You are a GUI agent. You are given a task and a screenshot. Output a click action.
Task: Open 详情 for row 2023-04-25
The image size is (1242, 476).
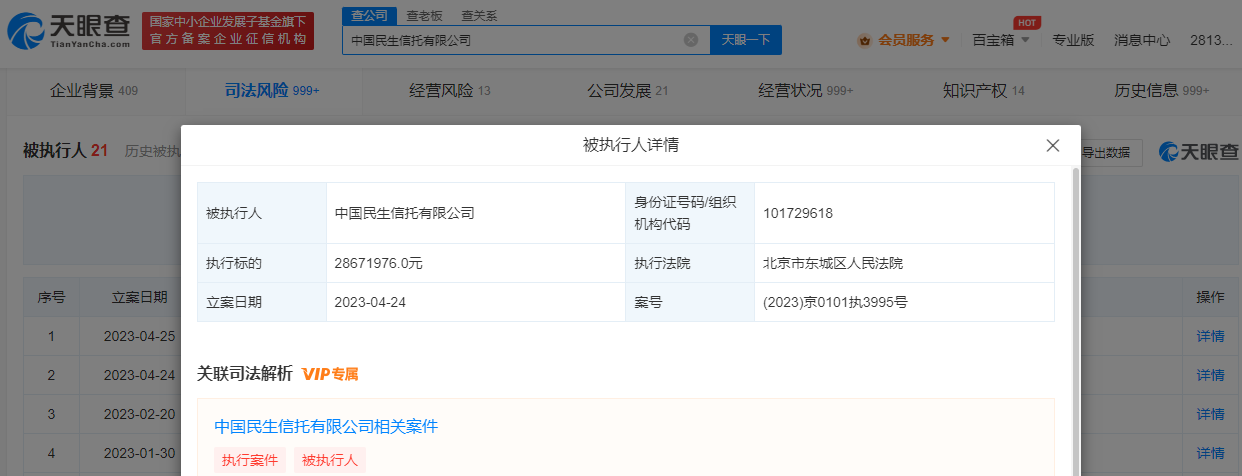coord(1210,336)
